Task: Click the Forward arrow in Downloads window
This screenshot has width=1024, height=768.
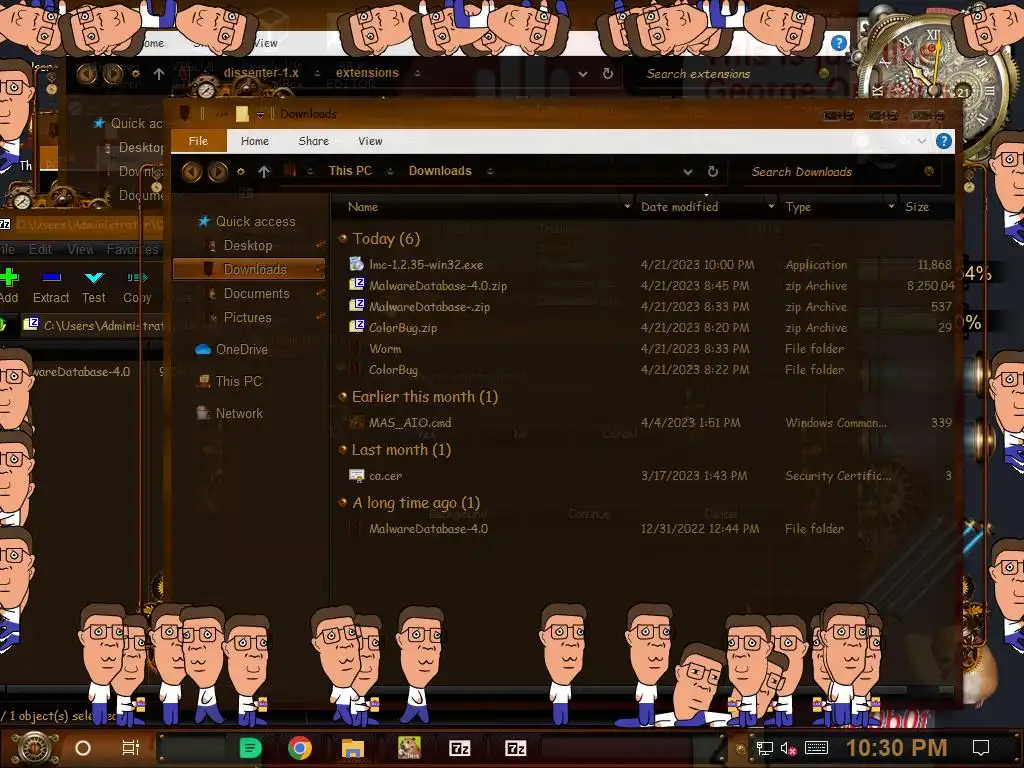Action: click(218, 172)
